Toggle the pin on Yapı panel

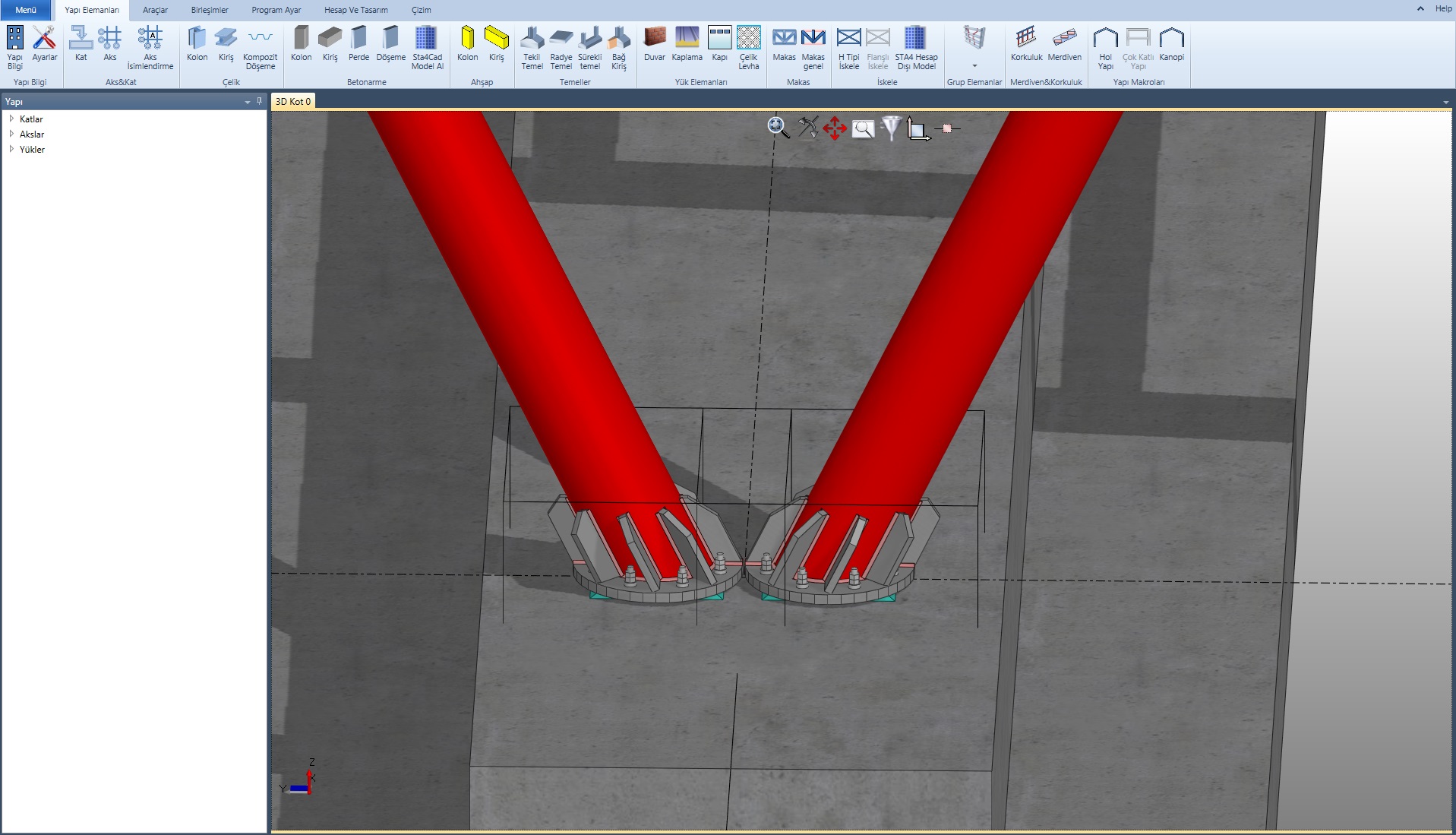[259, 101]
